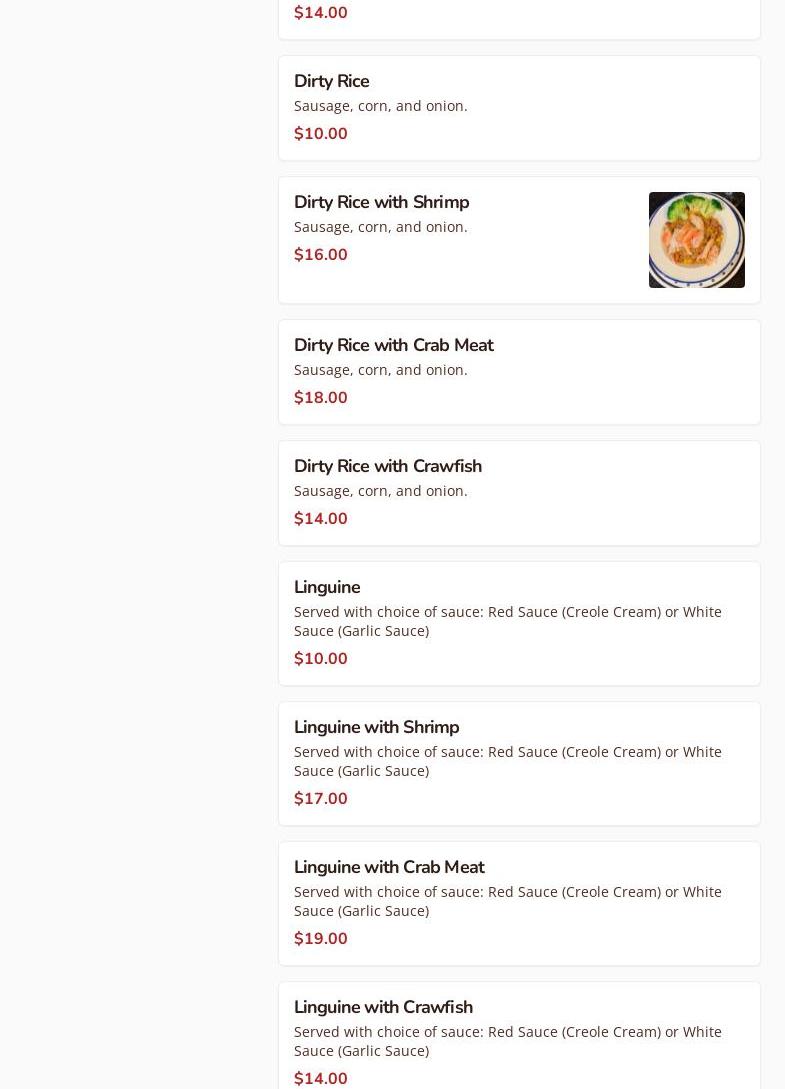Click Linguine with Crab Meat sauce description

tap(507, 901)
